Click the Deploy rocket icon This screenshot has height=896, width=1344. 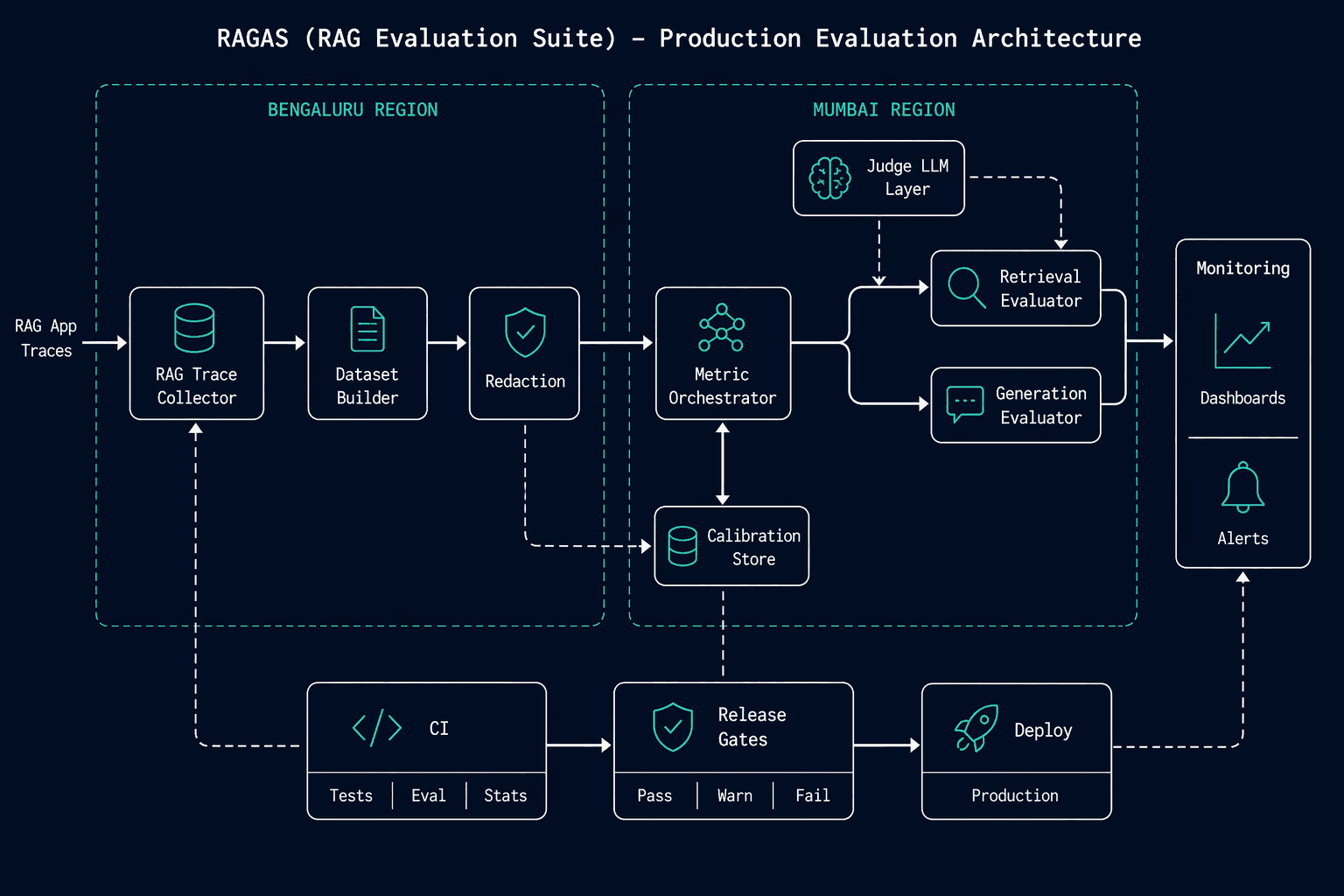point(976,728)
